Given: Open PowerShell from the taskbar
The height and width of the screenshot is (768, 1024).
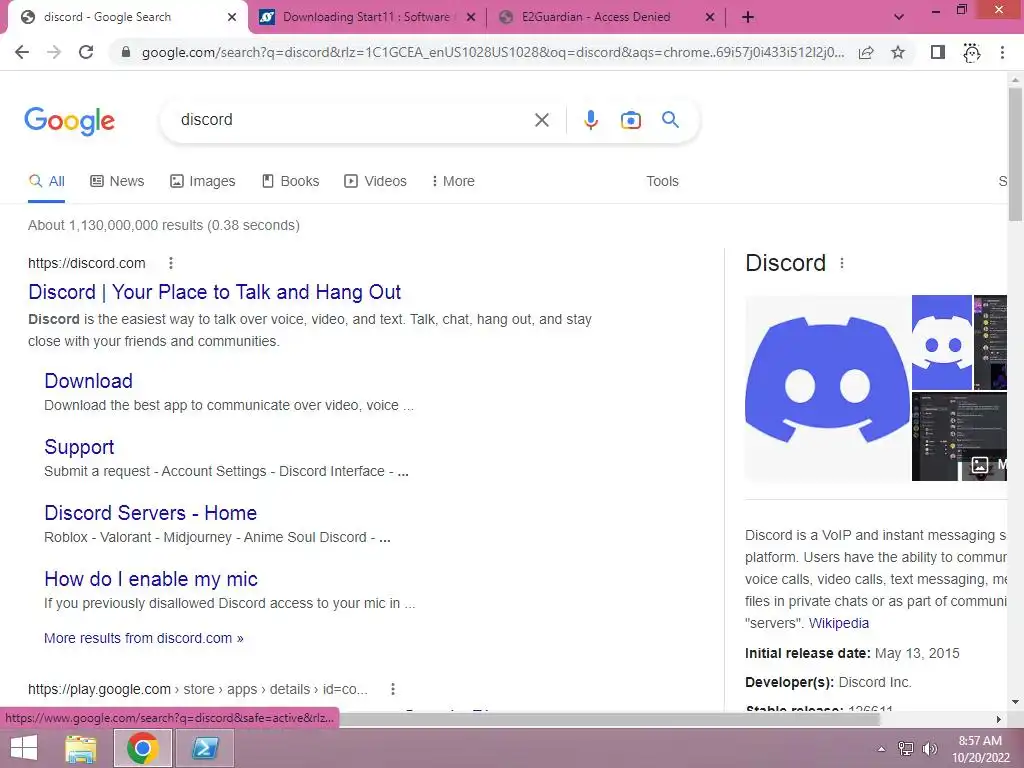Looking at the screenshot, I should pos(206,748).
